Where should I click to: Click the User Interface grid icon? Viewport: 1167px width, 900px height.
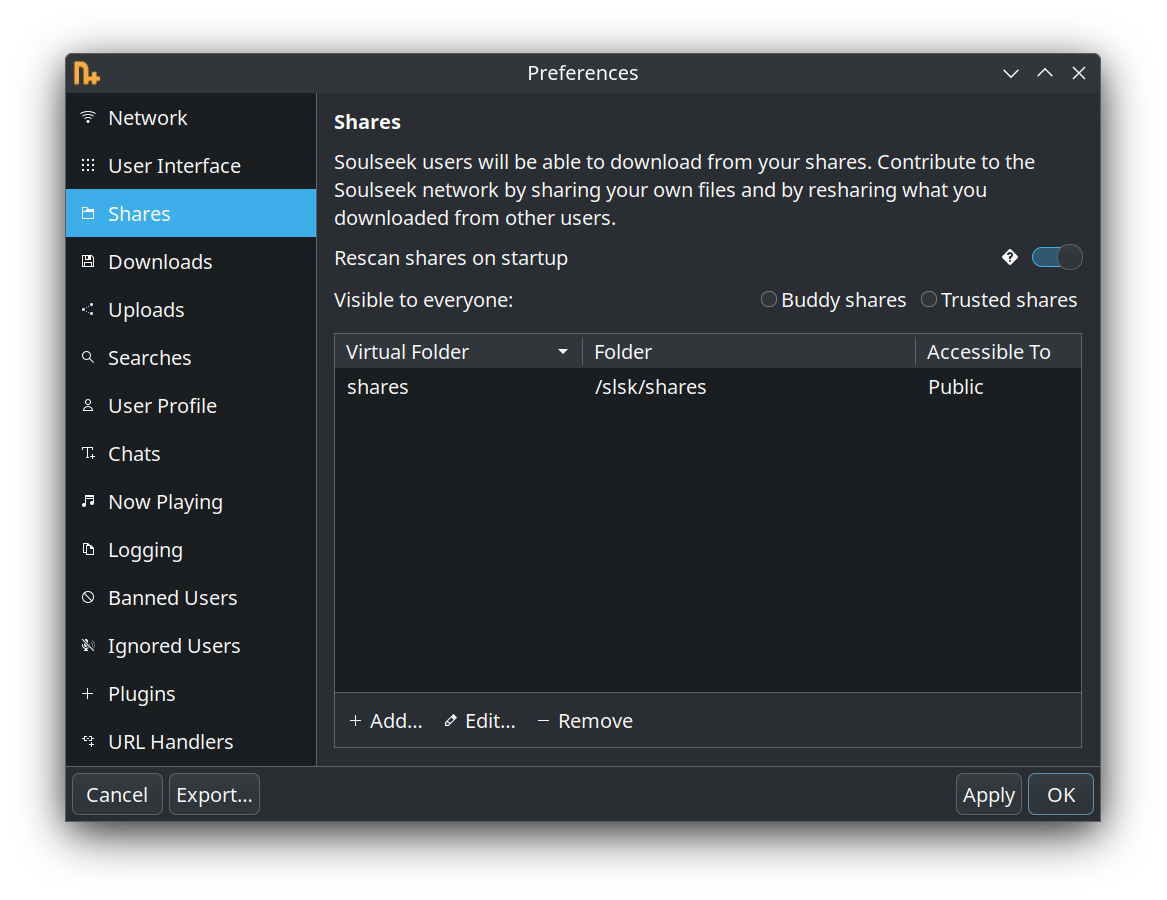click(x=88, y=165)
